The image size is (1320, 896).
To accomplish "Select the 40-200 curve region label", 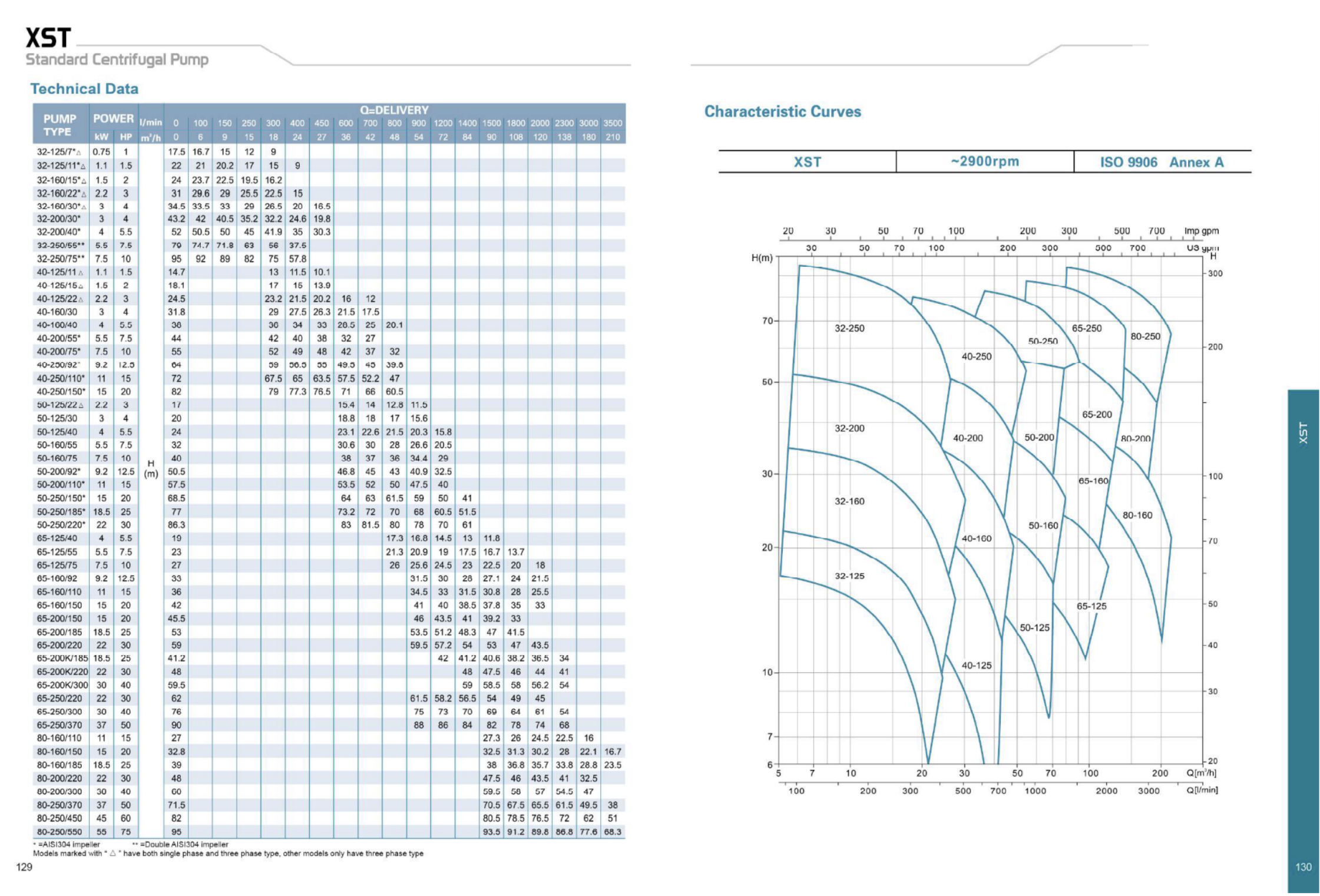I will [968, 438].
